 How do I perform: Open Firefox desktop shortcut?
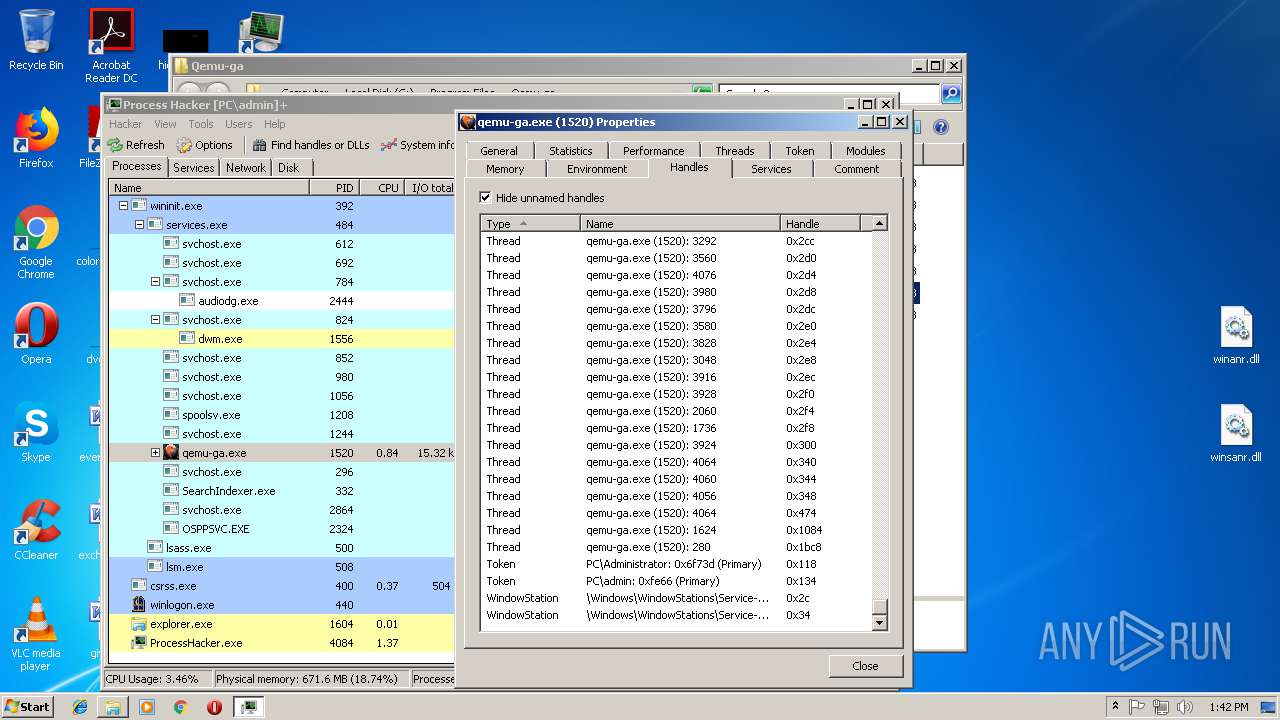(x=36, y=139)
